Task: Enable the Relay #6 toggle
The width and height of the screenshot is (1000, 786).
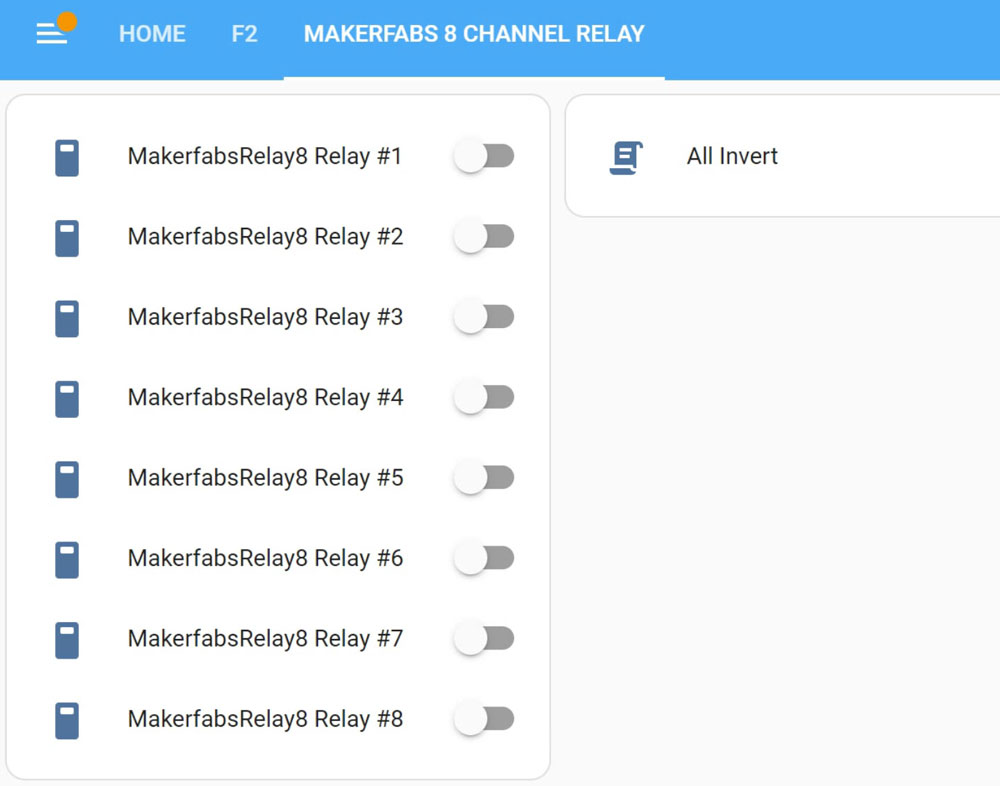Action: [484, 558]
